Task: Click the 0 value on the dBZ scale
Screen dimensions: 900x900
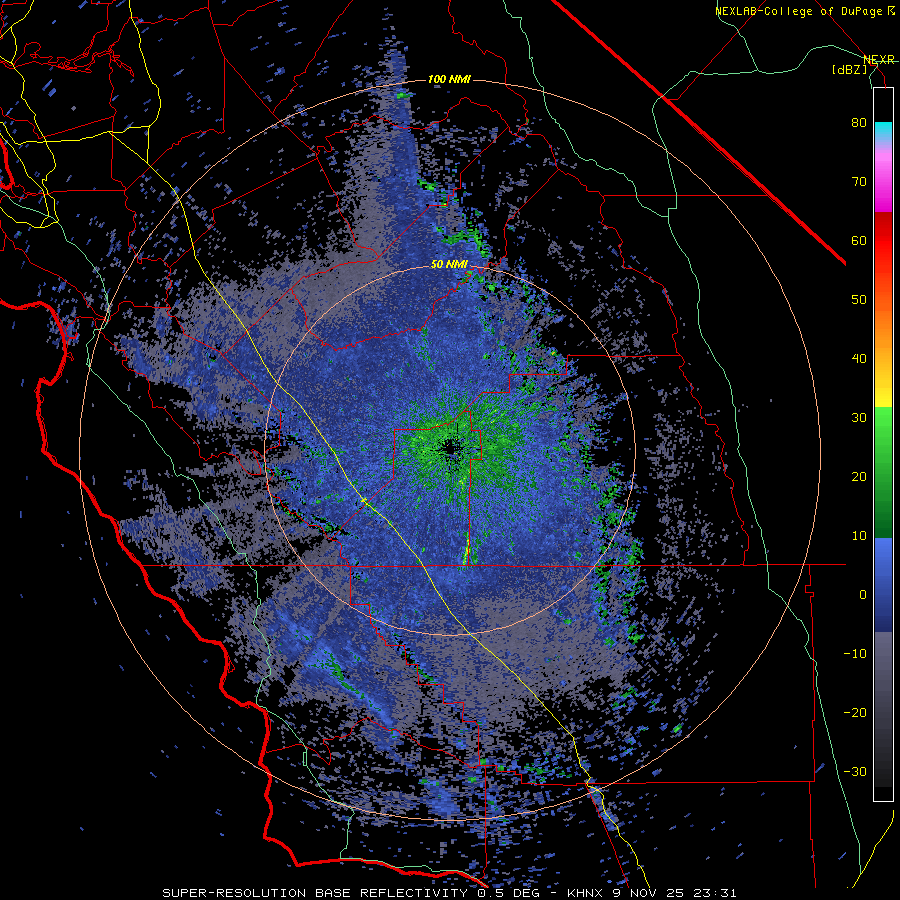Action: coord(863,595)
